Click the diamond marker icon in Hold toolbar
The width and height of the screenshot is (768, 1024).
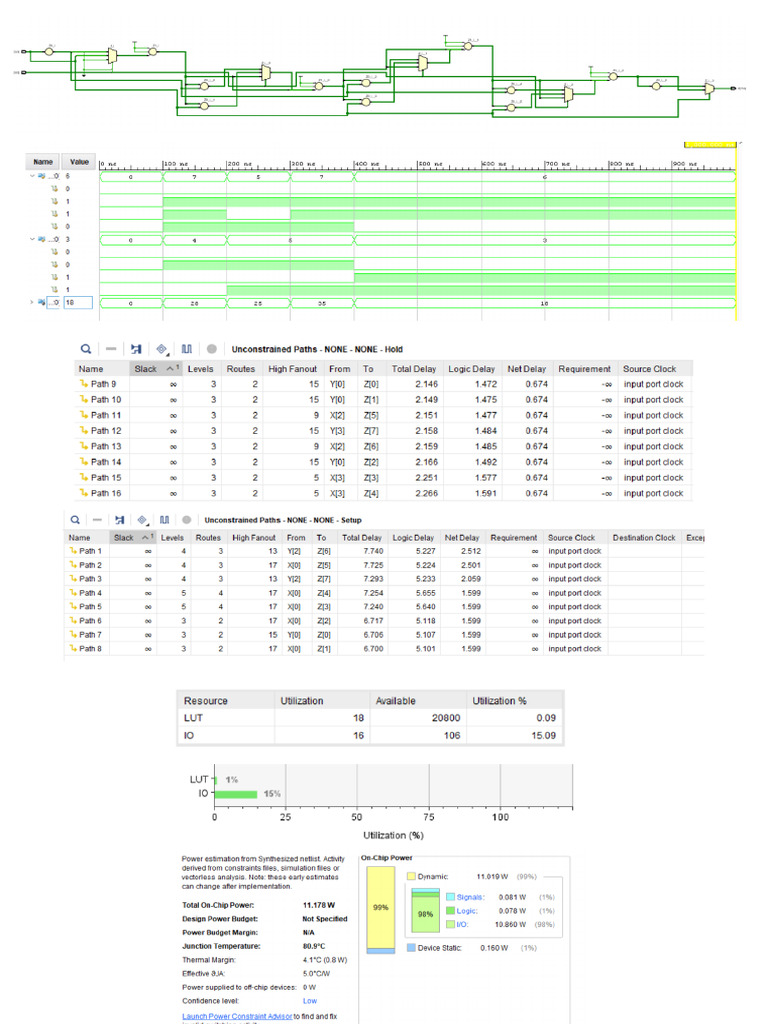161,349
